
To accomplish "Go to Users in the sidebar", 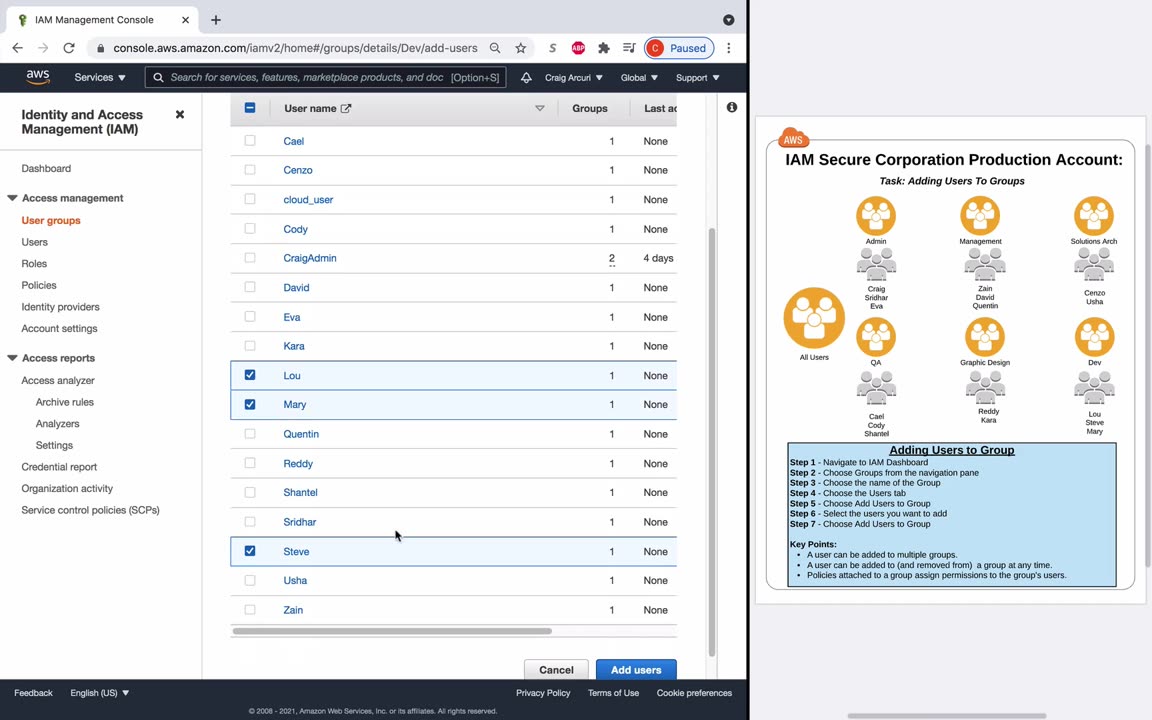I will tap(35, 242).
